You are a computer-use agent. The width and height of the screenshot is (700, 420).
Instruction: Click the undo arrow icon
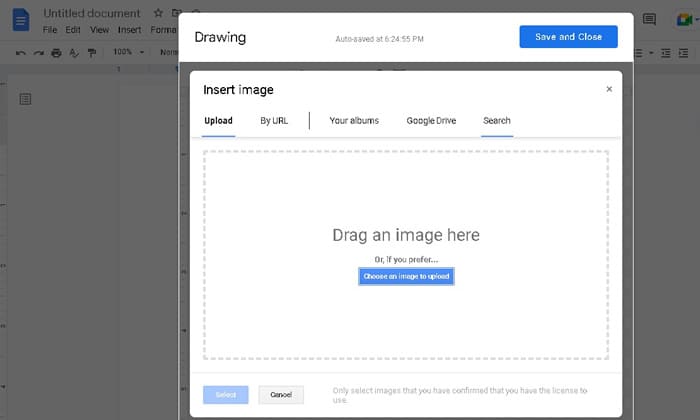[20, 52]
